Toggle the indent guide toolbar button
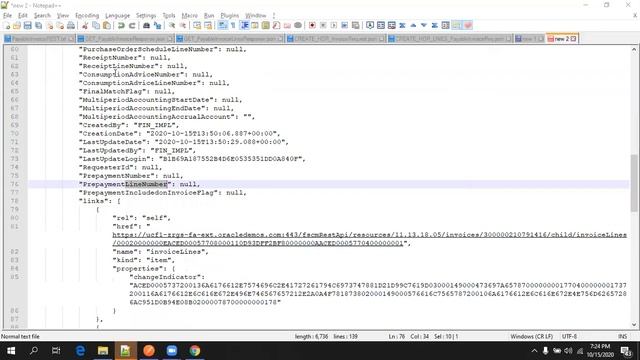Screen dimensions: 640x360 point(244,25)
